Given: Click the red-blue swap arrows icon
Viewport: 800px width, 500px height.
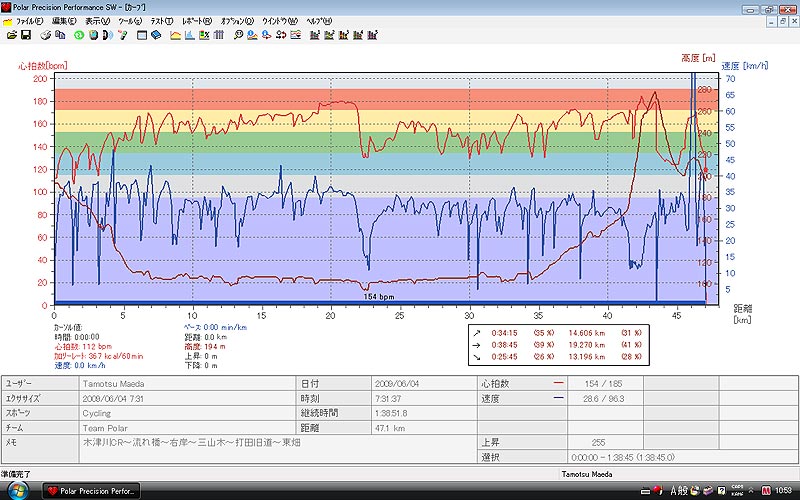Looking at the screenshot, I should tap(281, 35).
